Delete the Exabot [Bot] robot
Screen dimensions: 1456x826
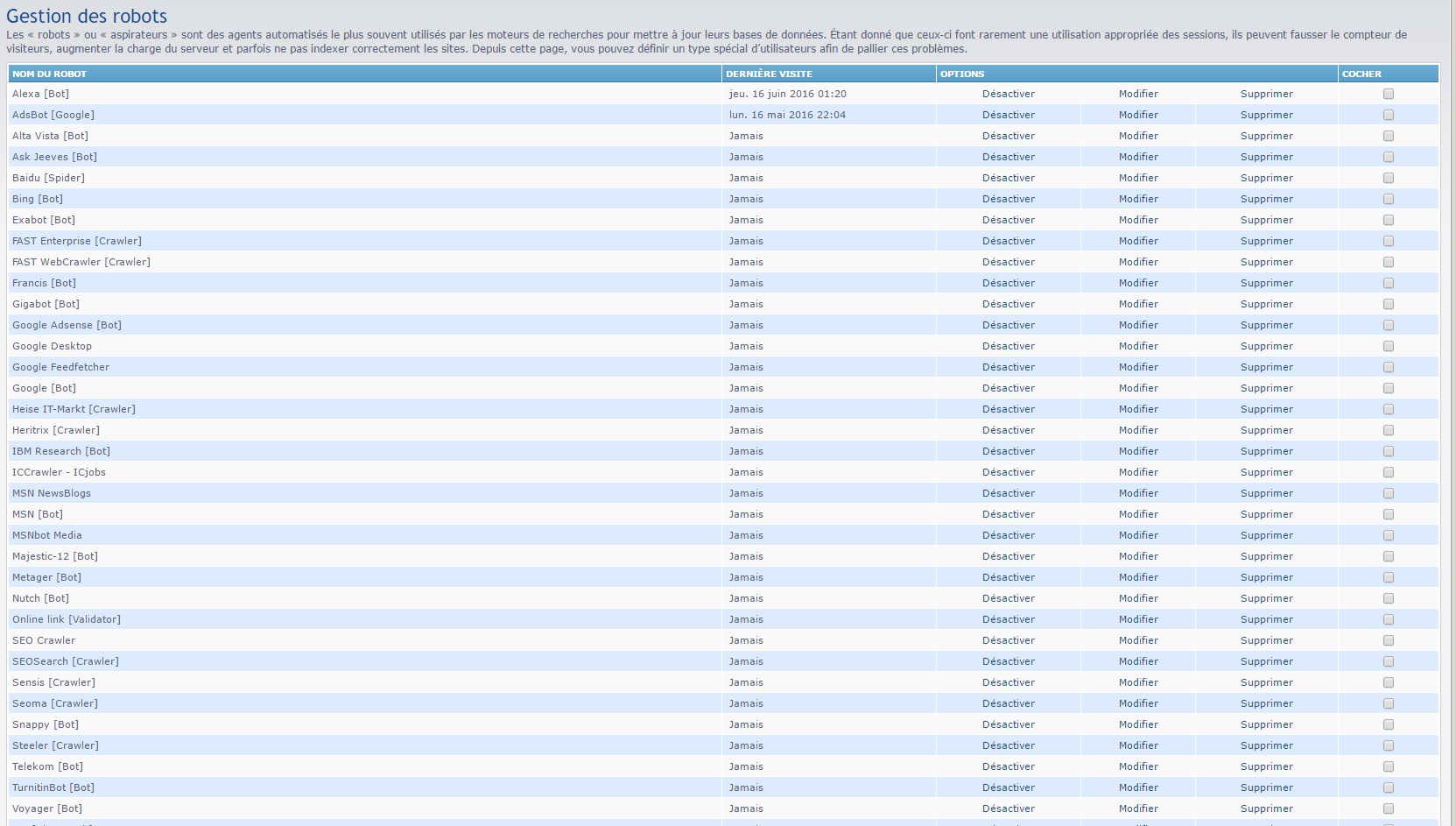[1267, 220]
